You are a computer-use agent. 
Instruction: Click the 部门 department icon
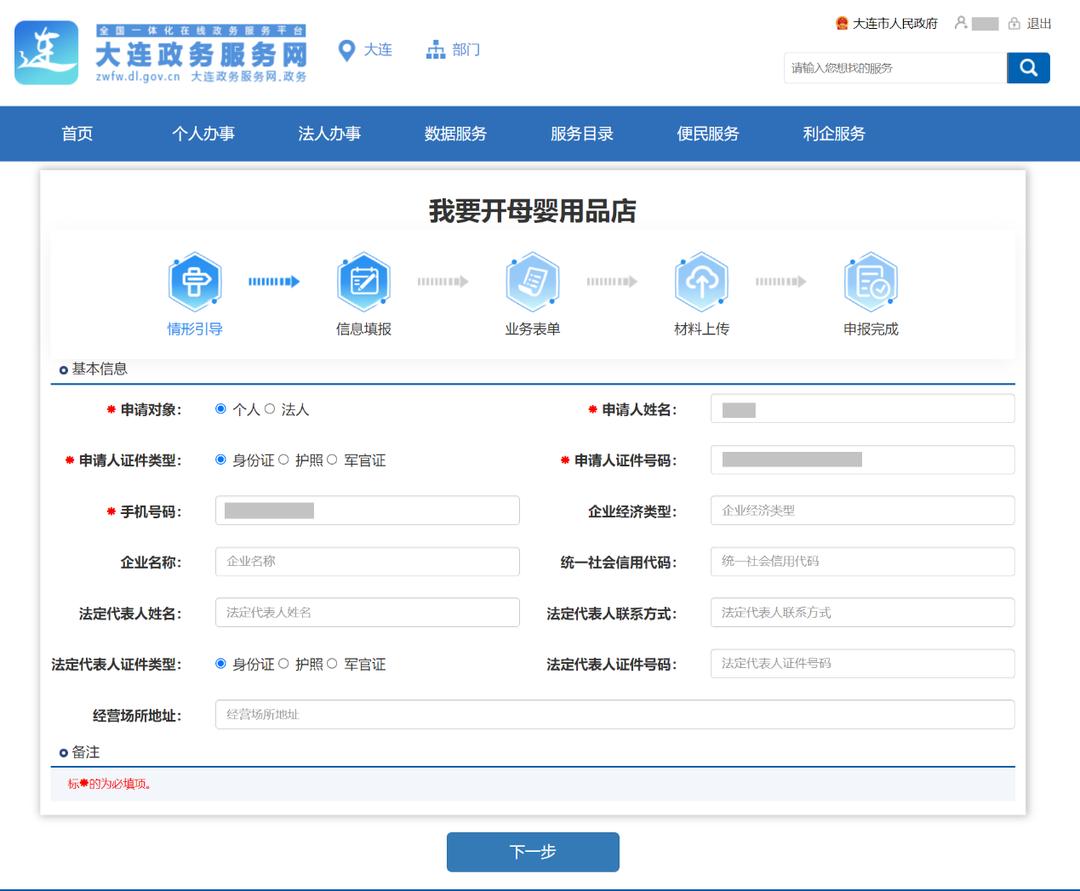pyautogui.click(x=435, y=48)
